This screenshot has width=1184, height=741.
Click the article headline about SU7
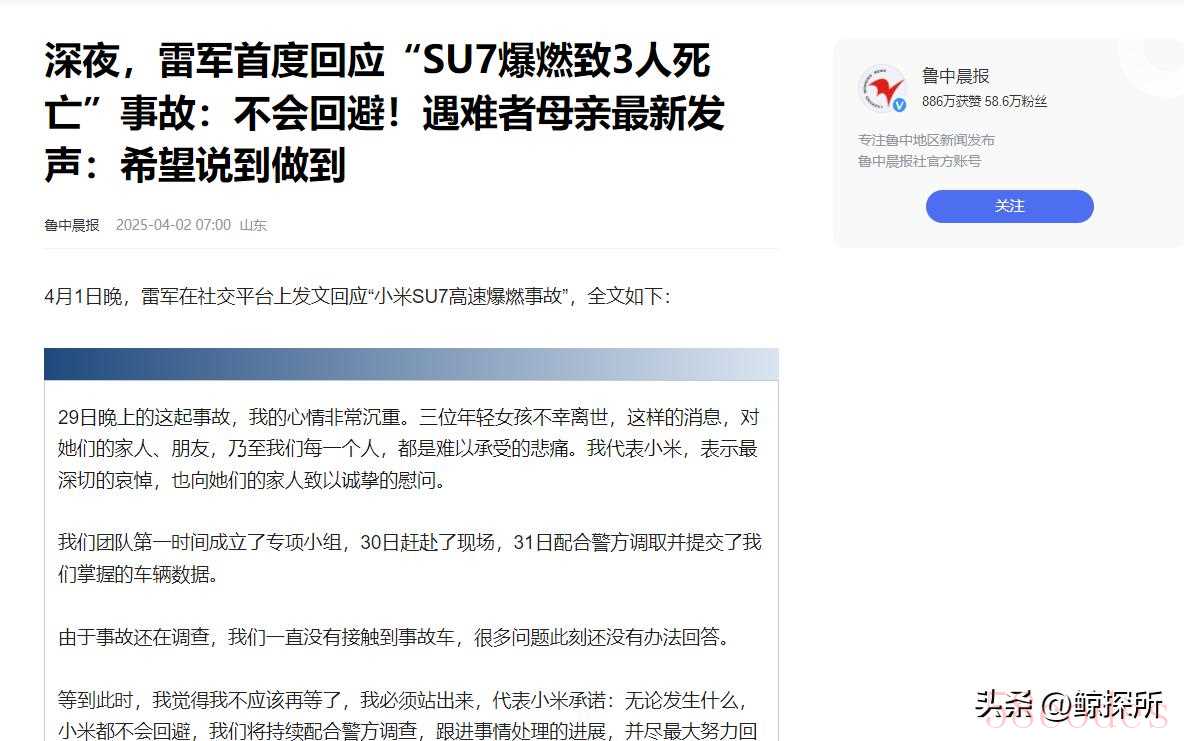pyautogui.click(x=385, y=113)
